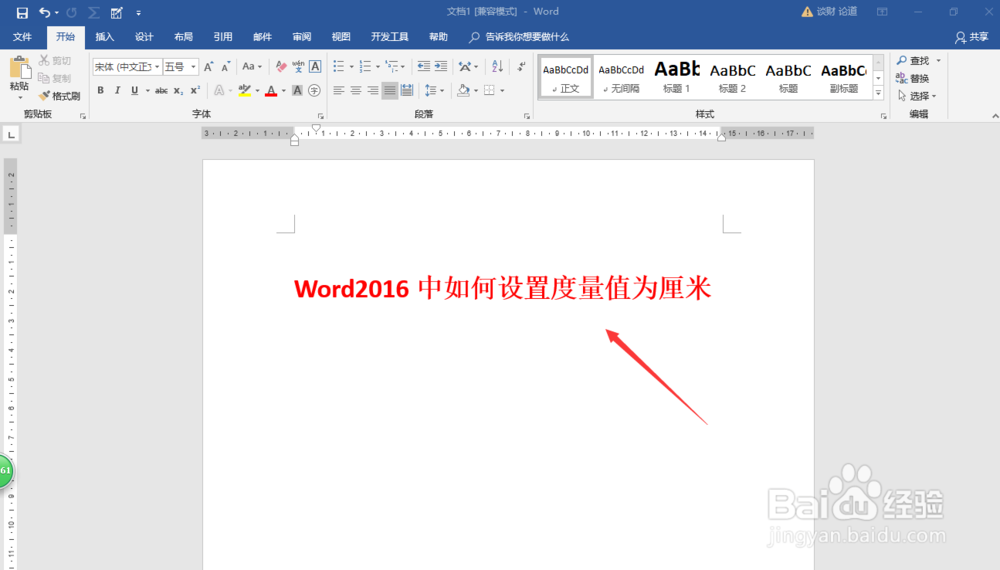Insert enclosed character (带圈字符)
1000x570 pixels.
[314, 91]
